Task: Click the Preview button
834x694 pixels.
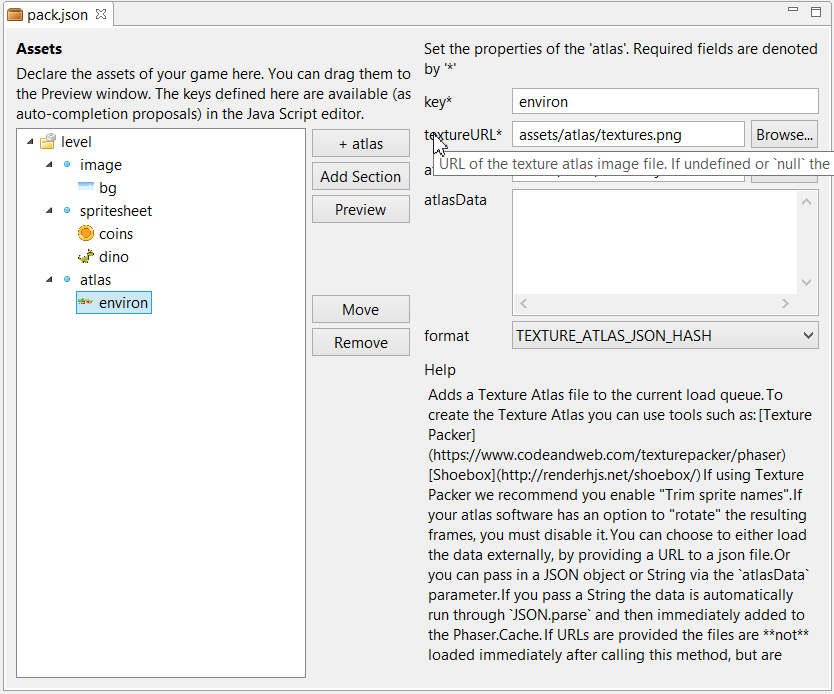Action: pyautogui.click(x=361, y=210)
